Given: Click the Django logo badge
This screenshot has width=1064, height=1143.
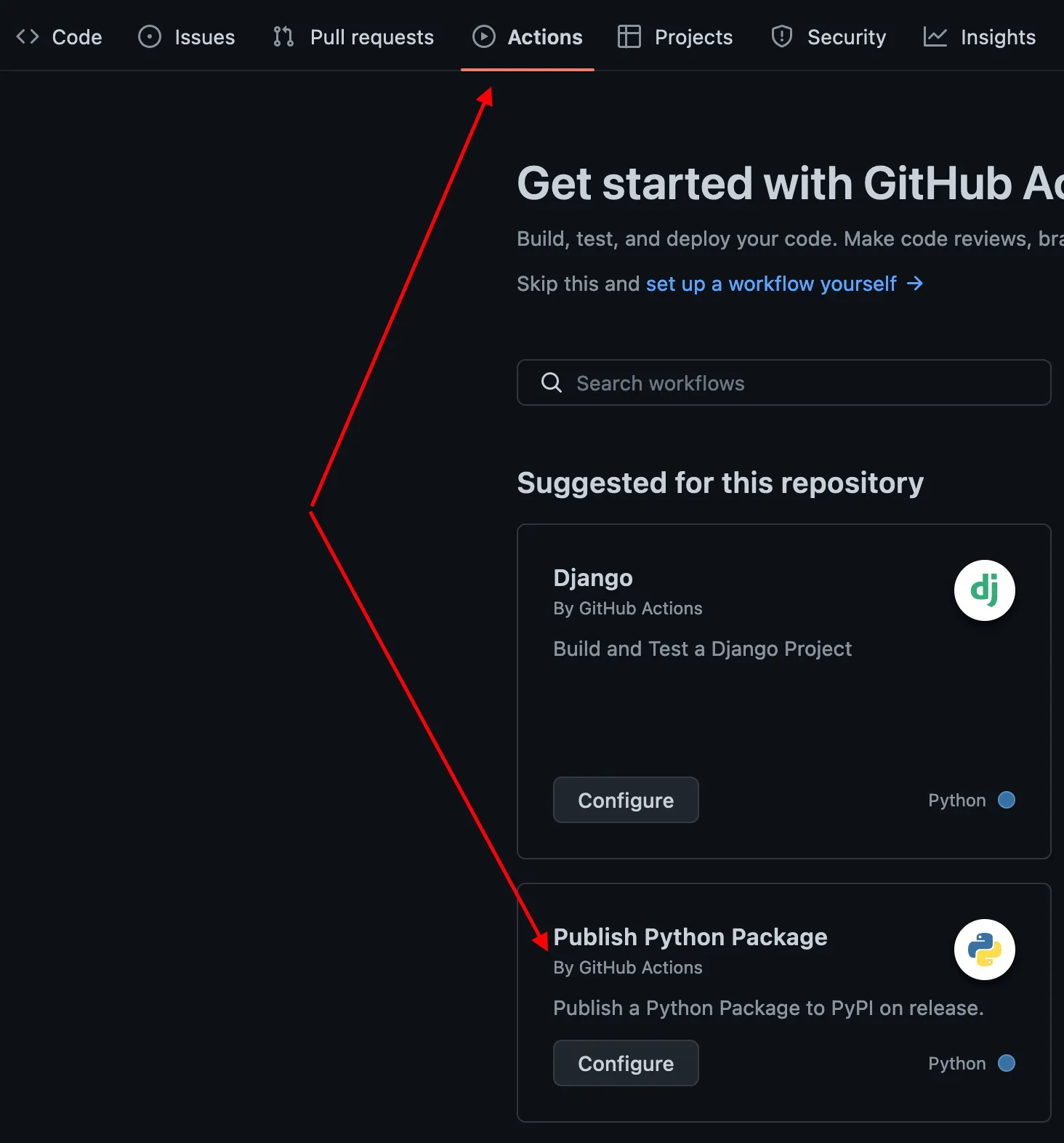Looking at the screenshot, I should pos(985,590).
